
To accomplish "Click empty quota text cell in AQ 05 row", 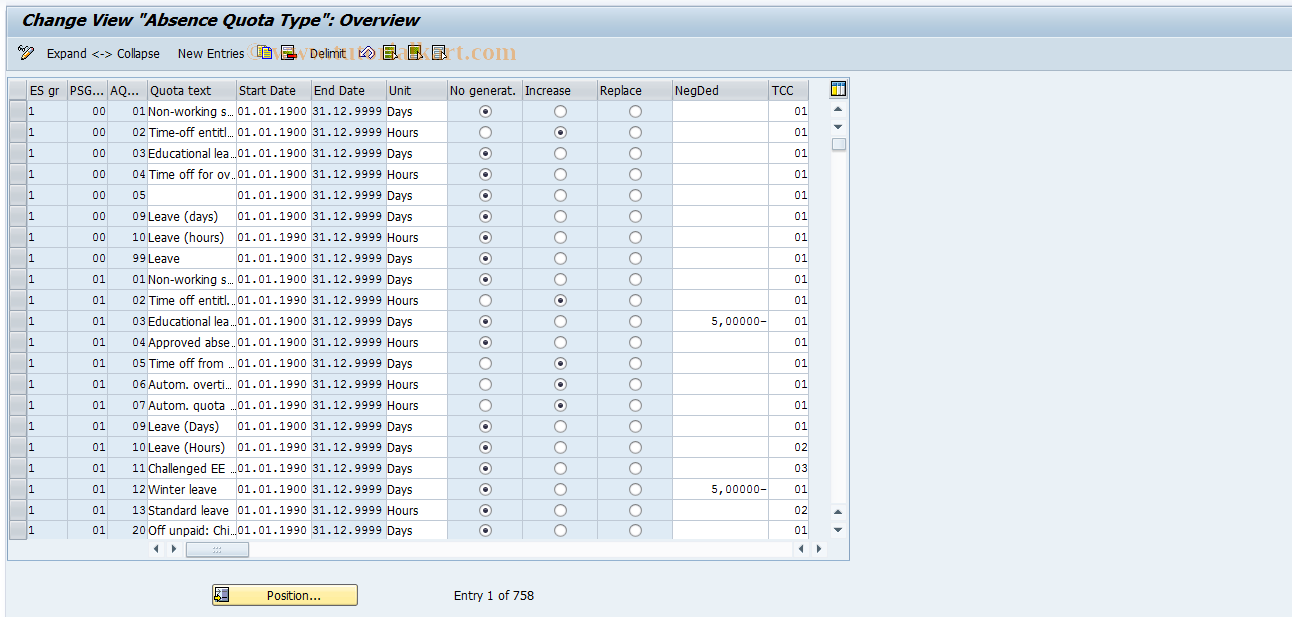I will coord(192,195).
